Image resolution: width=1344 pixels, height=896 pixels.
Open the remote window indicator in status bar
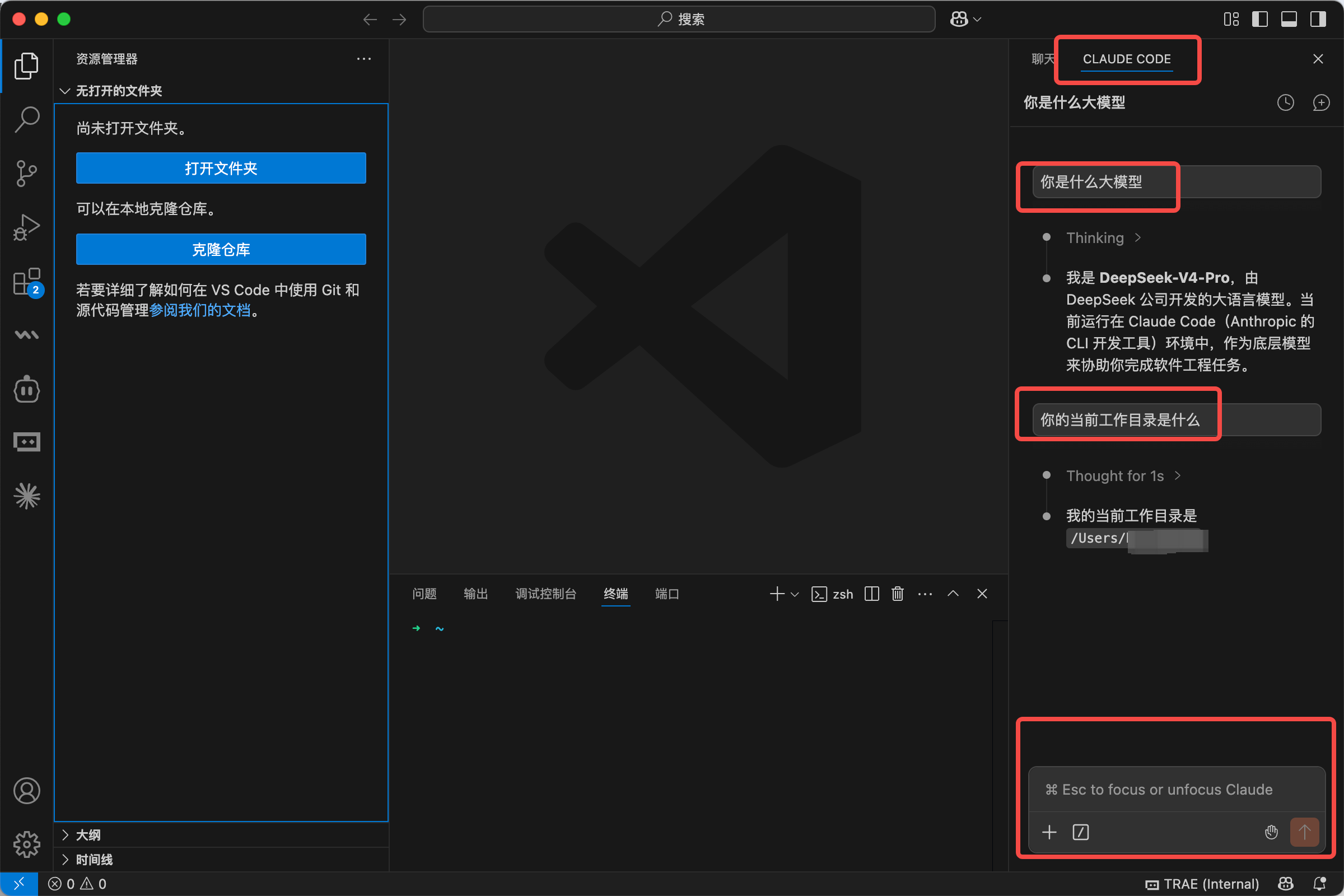[19, 884]
